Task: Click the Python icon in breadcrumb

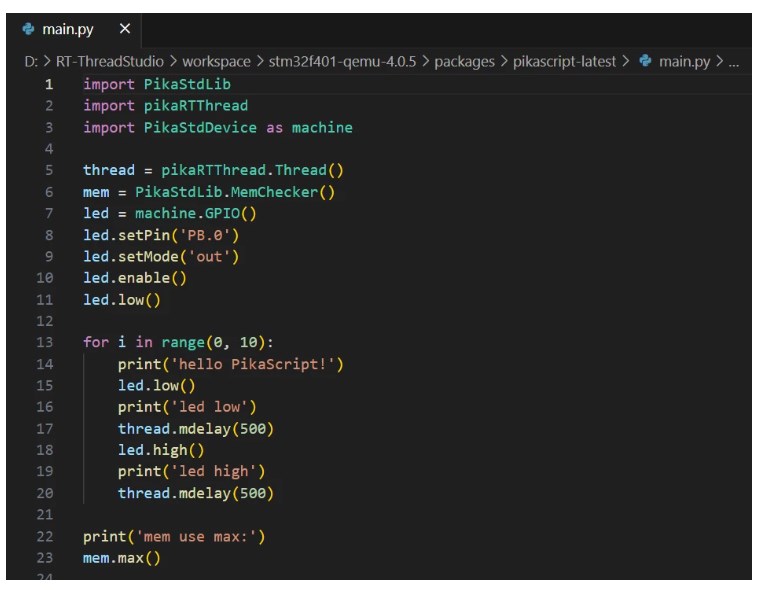Action: tap(645, 61)
